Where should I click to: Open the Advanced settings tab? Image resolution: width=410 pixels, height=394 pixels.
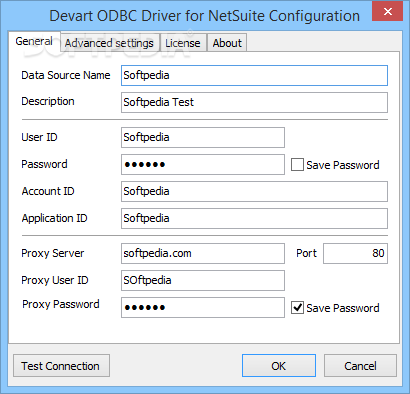click(110, 43)
